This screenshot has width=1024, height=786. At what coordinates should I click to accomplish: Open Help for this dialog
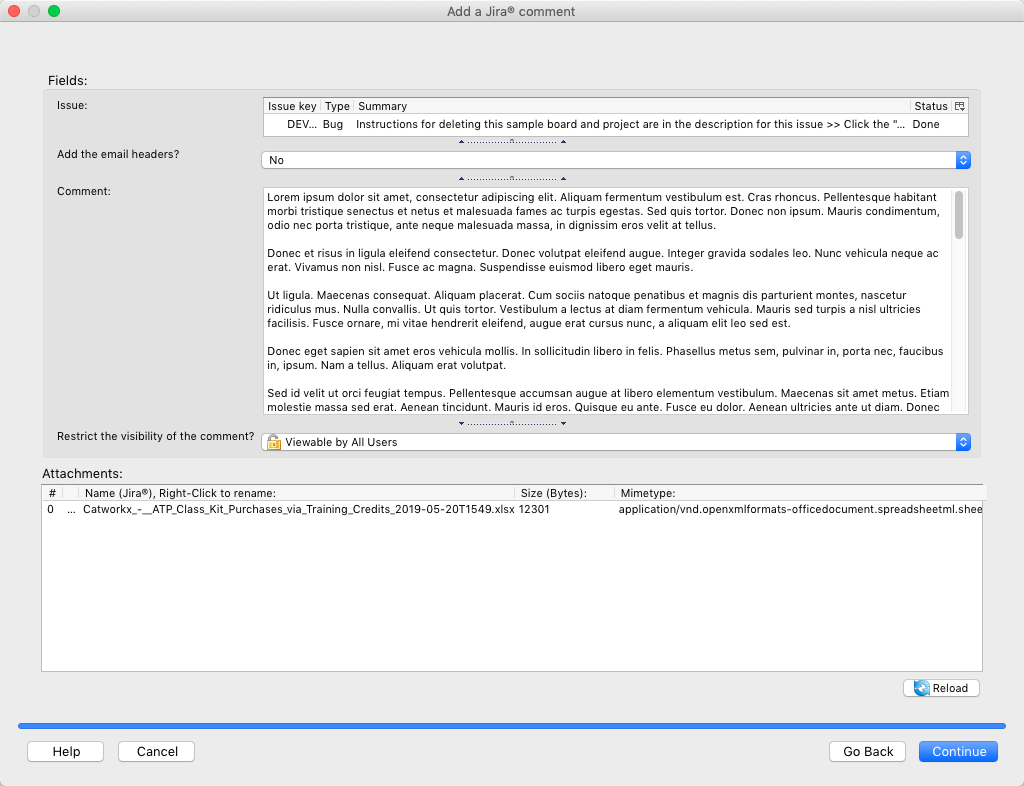point(66,751)
